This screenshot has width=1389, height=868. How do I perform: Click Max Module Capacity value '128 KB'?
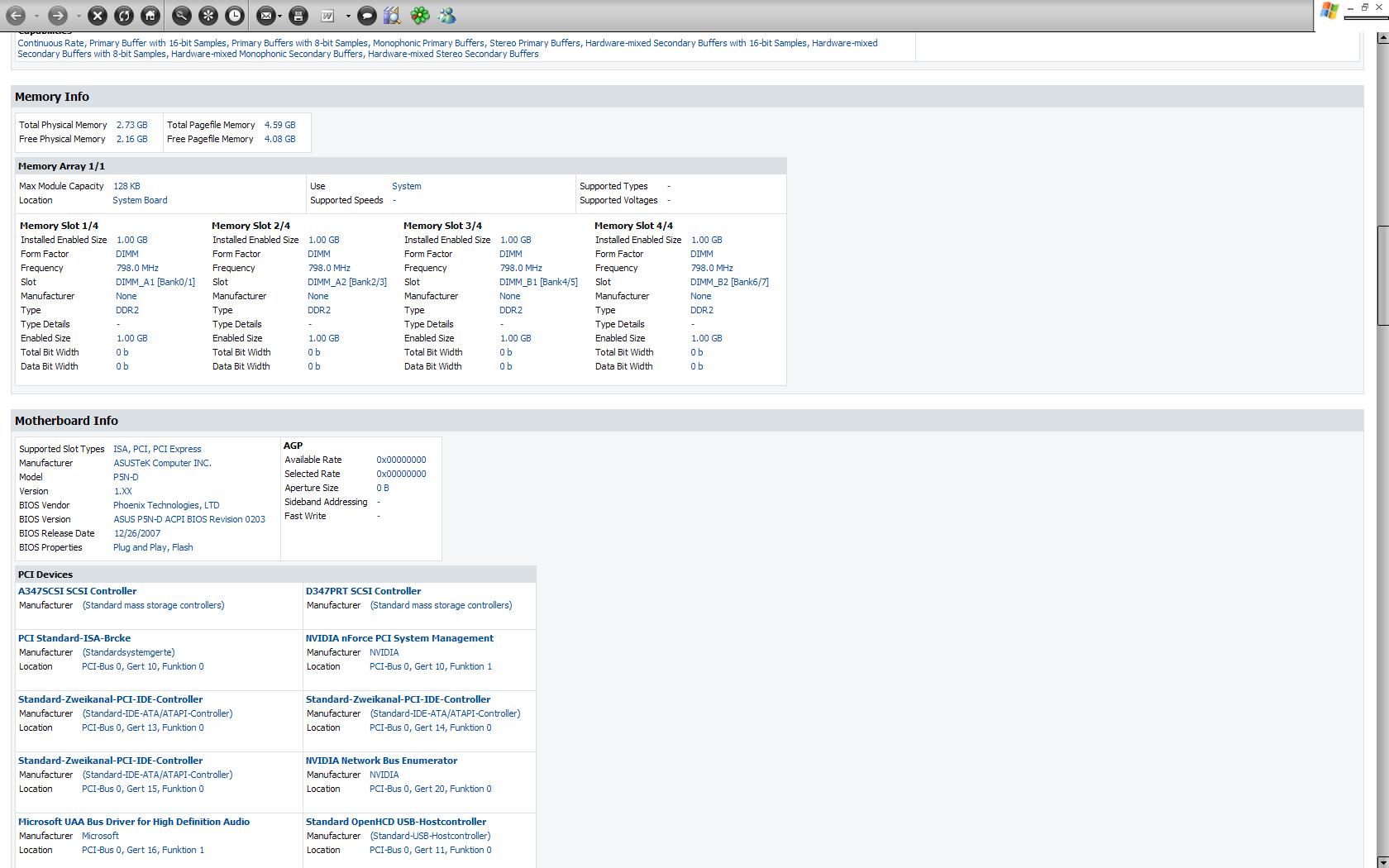click(x=126, y=186)
